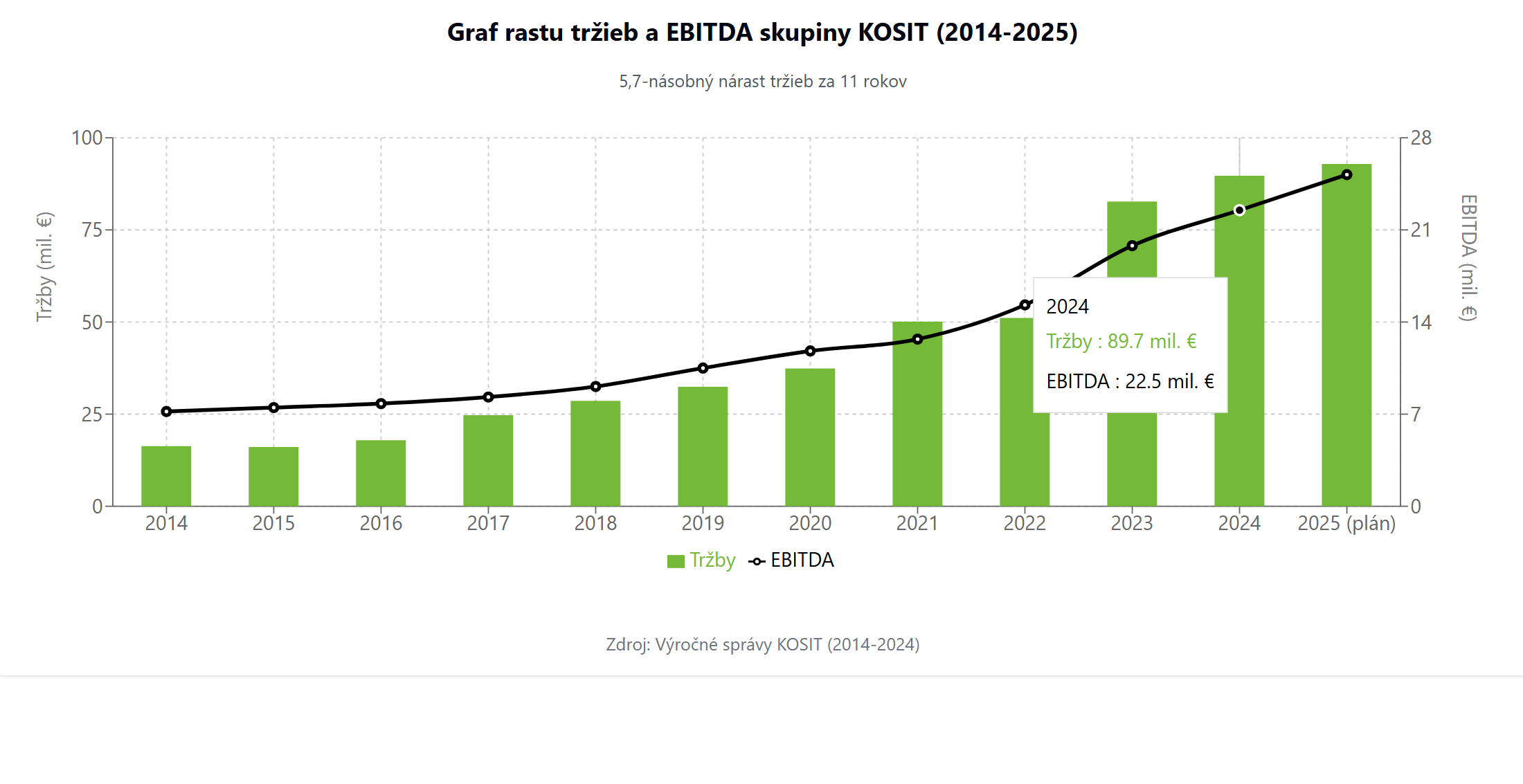The height and width of the screenshot is (784, 1523).
Task: Click the x-axis label '2019'
Action: coord(703,524)
